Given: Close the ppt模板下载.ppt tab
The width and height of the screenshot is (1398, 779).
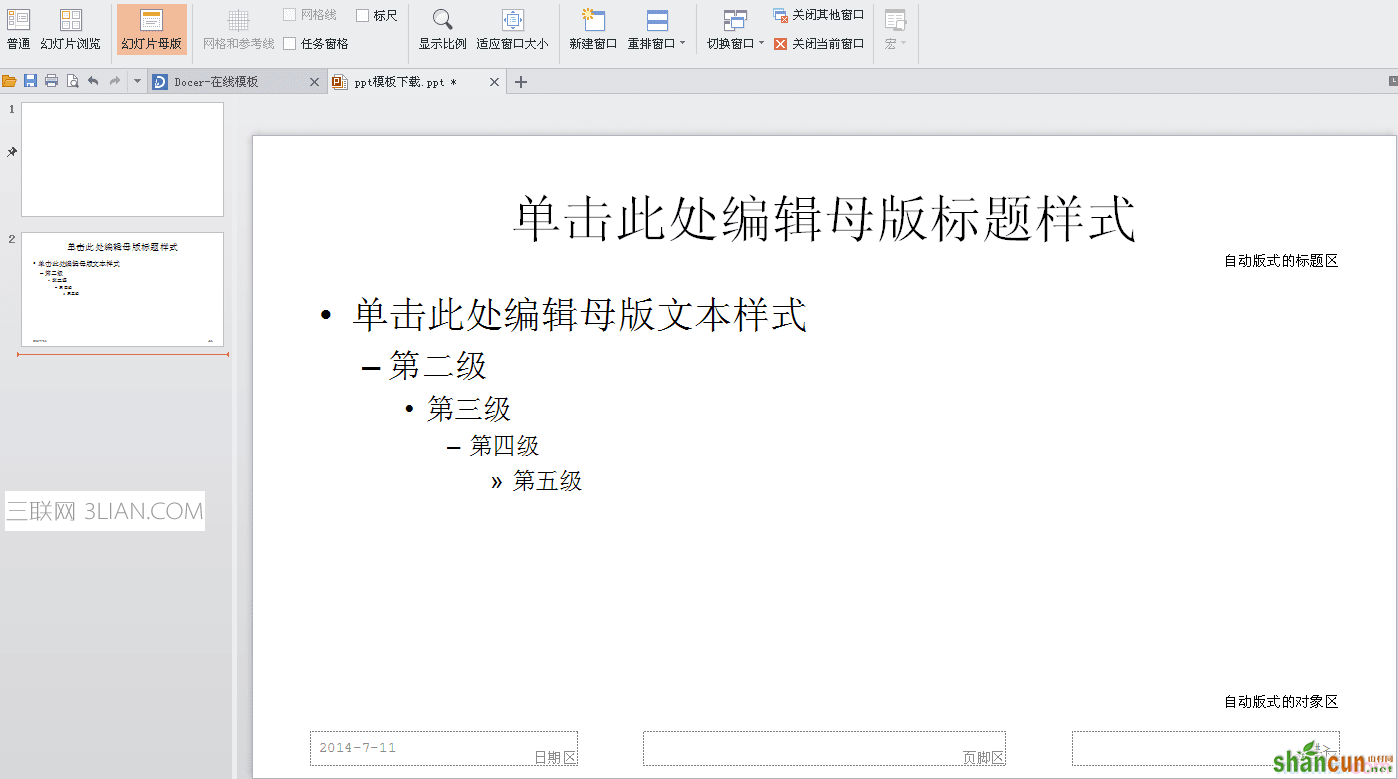Looking at the screenshot, I should (494, 82).
